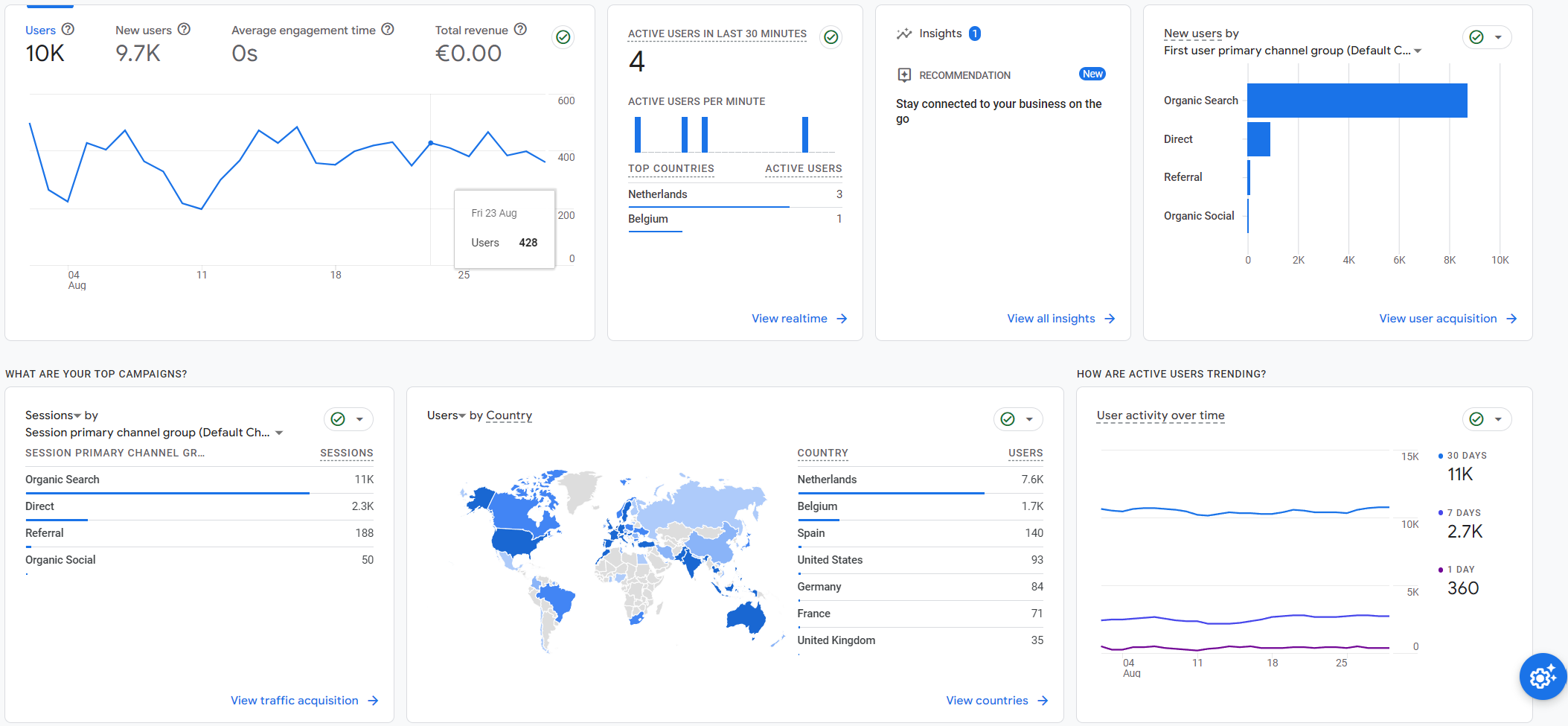1568x726 pixels.
Task: Open First user primary channel group dropdown
Action: pyautogui.click(x=1293, y=51)
